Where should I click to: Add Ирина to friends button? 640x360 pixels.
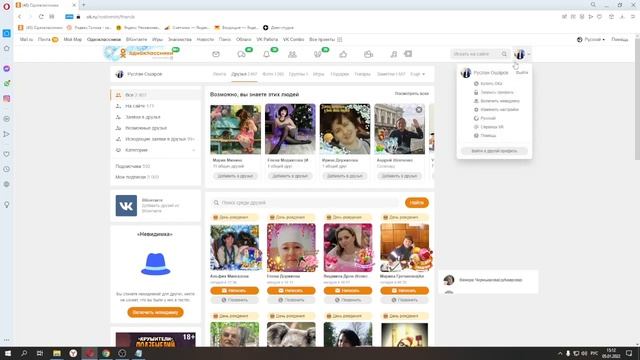tap(344, 176)
